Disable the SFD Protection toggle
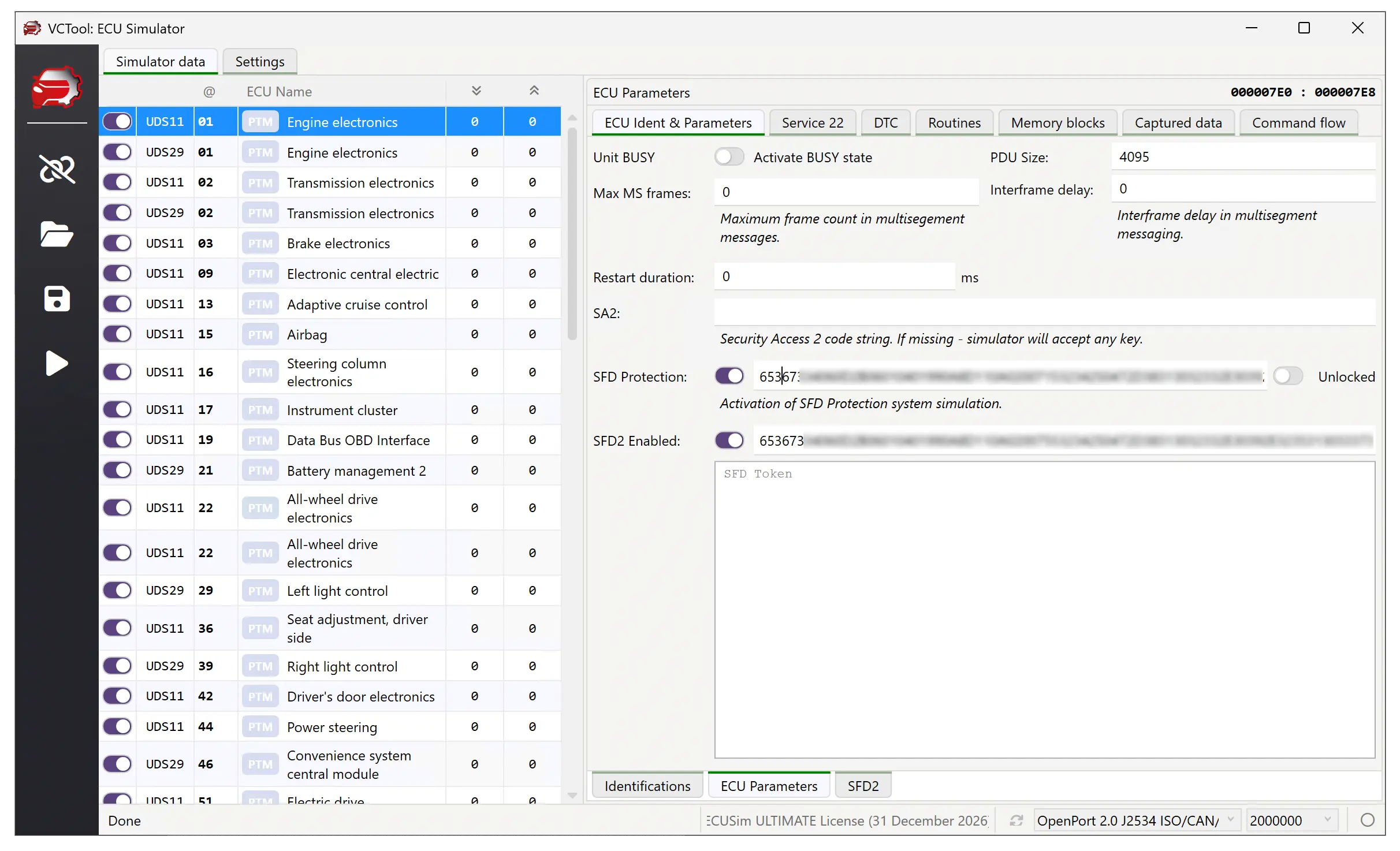Viewport: 1400px width, 851px height. tap(729, 376)
